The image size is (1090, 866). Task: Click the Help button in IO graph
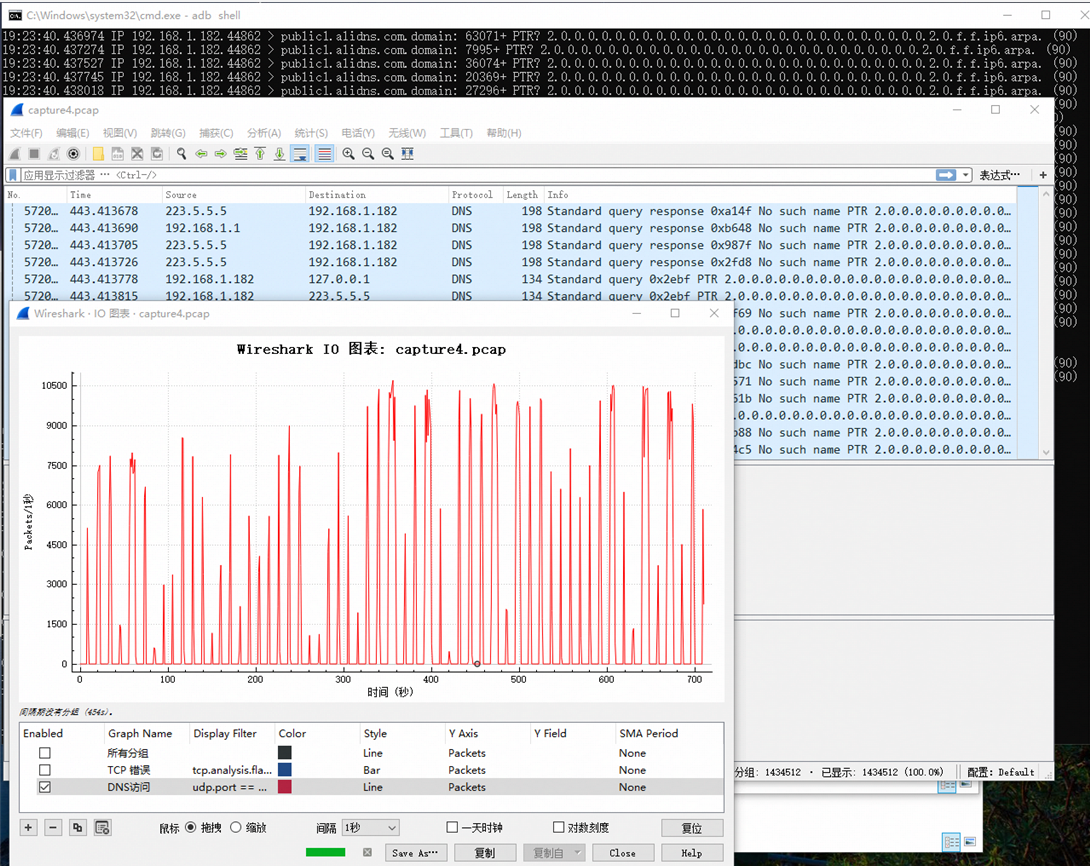coord(692,853)
